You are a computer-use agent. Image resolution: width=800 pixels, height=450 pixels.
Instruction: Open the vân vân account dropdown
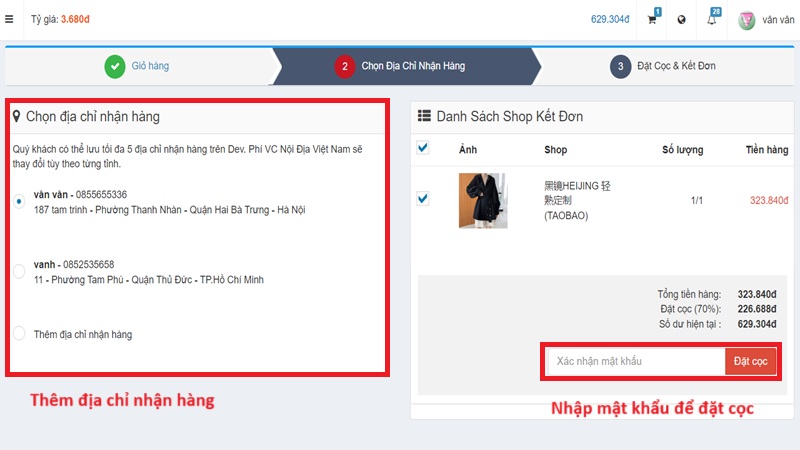(x=778, y=20)
